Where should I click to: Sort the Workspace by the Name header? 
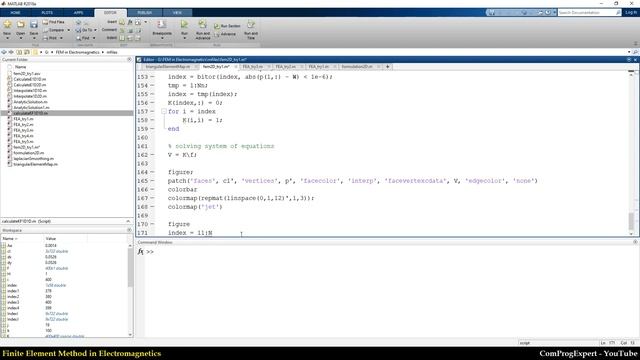[10, 238]
